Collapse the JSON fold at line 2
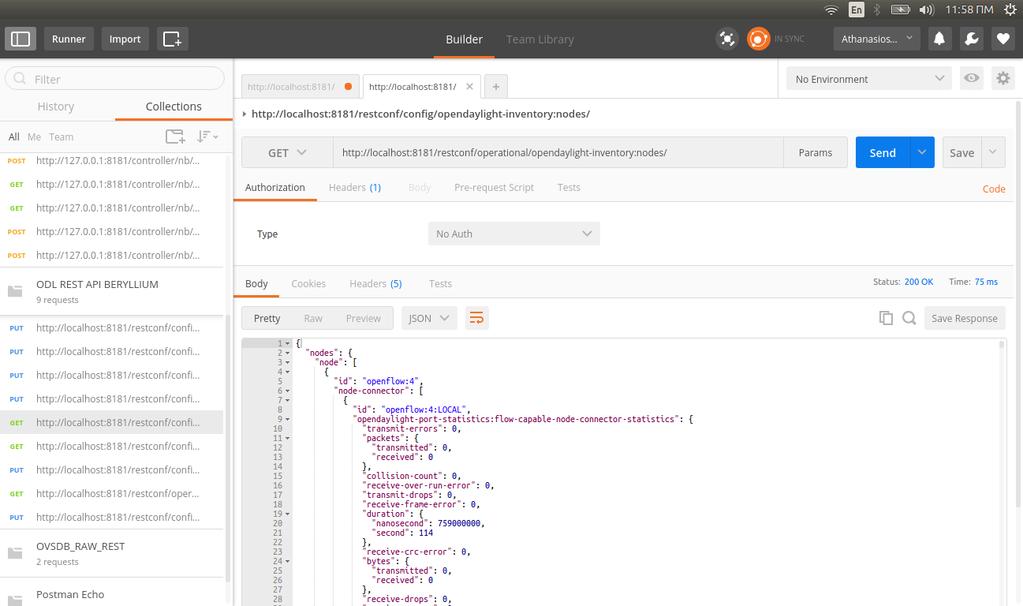 click(287, 353)
